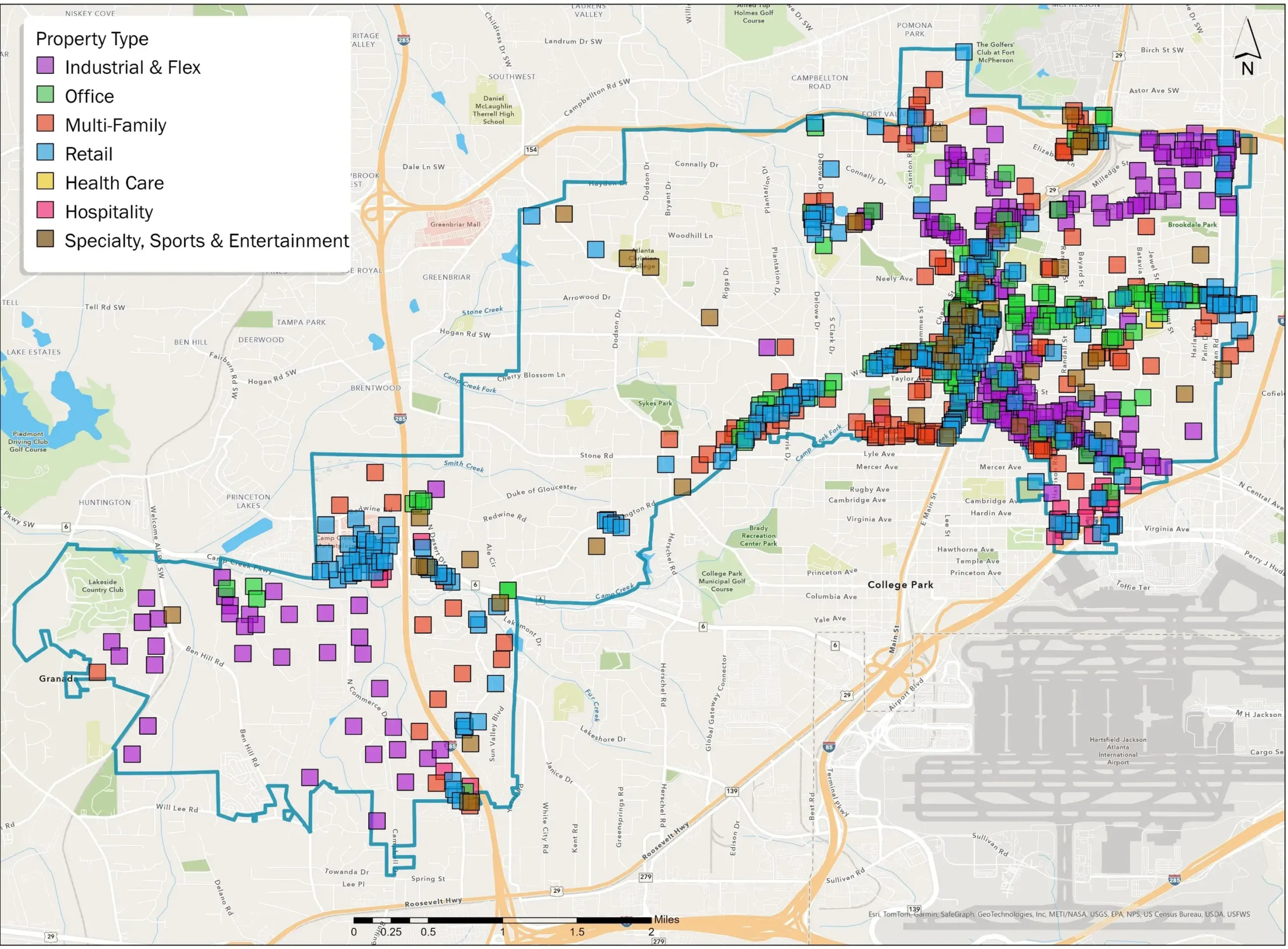Click the Miles scale bar
The height and width of the screenshot is (949, 1288).
(x=503, y=920)
